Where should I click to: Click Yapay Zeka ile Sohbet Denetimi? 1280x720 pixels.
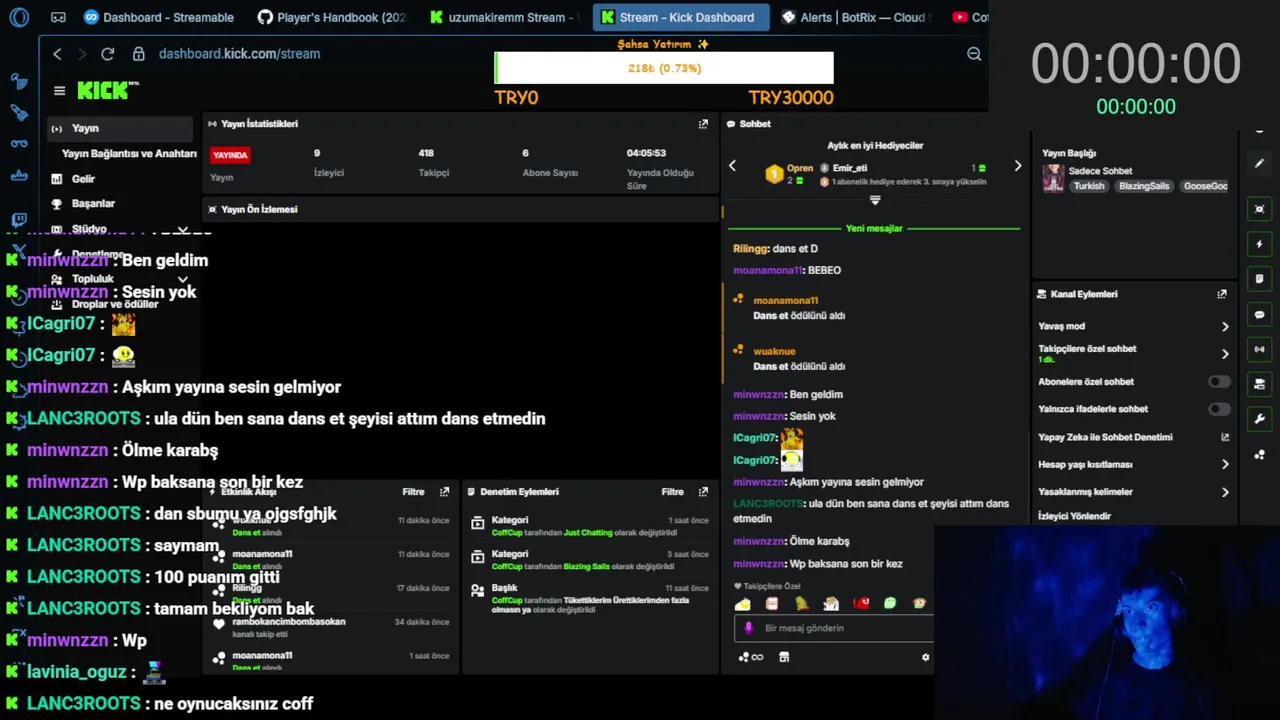click(x=1105, y=437)
